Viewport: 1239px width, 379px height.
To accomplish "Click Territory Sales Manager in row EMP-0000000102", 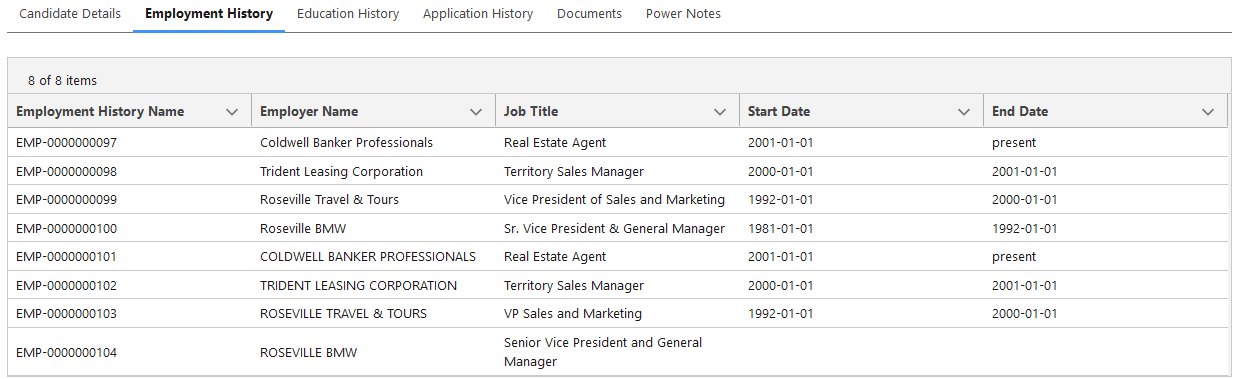I will click(574, 285).
